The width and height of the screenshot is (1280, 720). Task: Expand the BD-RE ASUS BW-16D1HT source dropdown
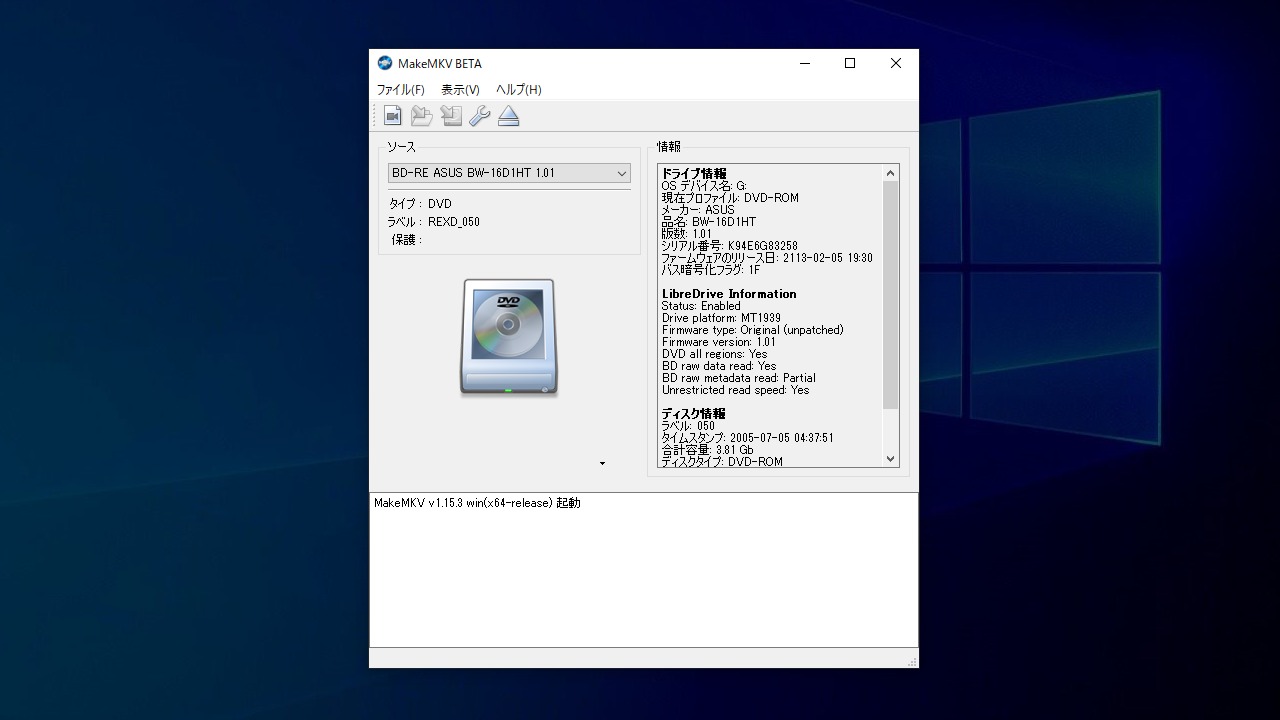point(509,173)
